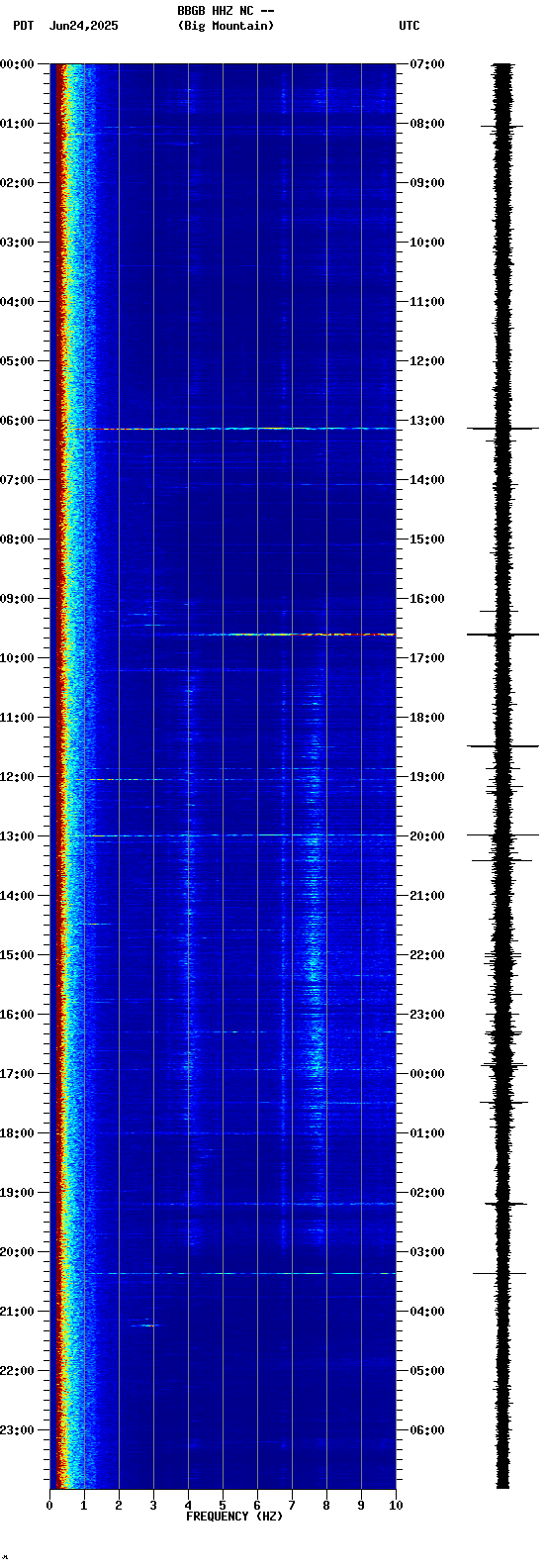Click the UTC time label '03:00'

[x=426, y=1251]
